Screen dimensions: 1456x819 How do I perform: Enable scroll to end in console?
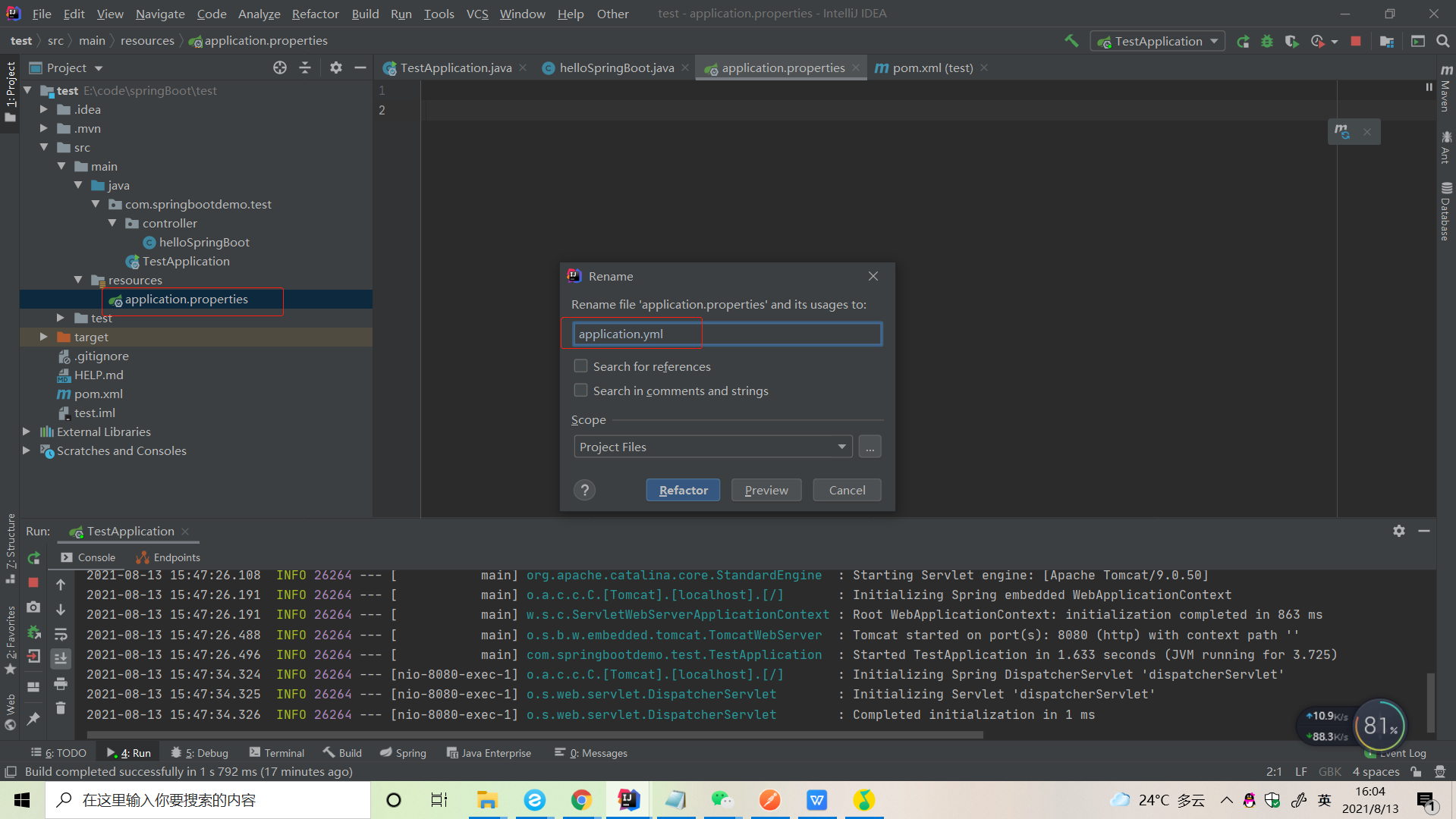pyautogui.click(x=61, y=658)
